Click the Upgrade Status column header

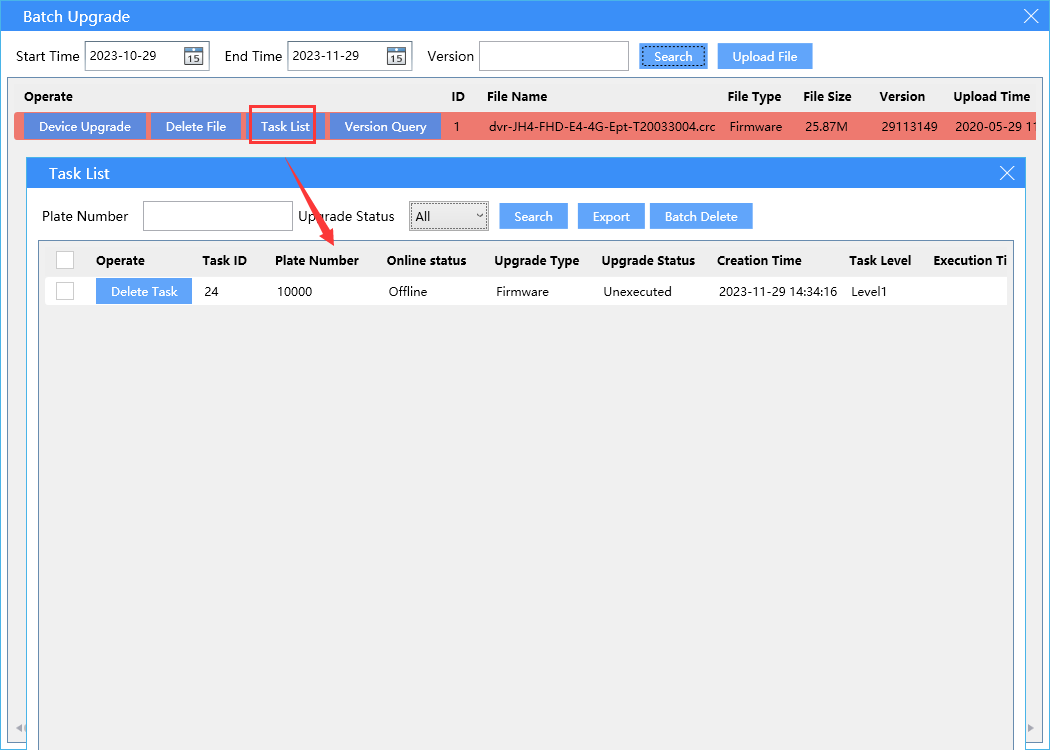(x=648, y=260)
